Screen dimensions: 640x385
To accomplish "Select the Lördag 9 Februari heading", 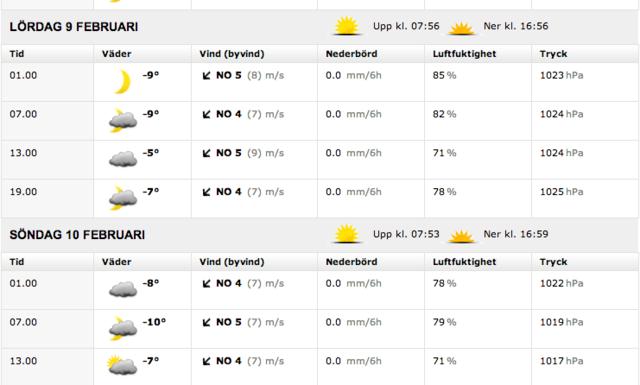I will (74, 27).
